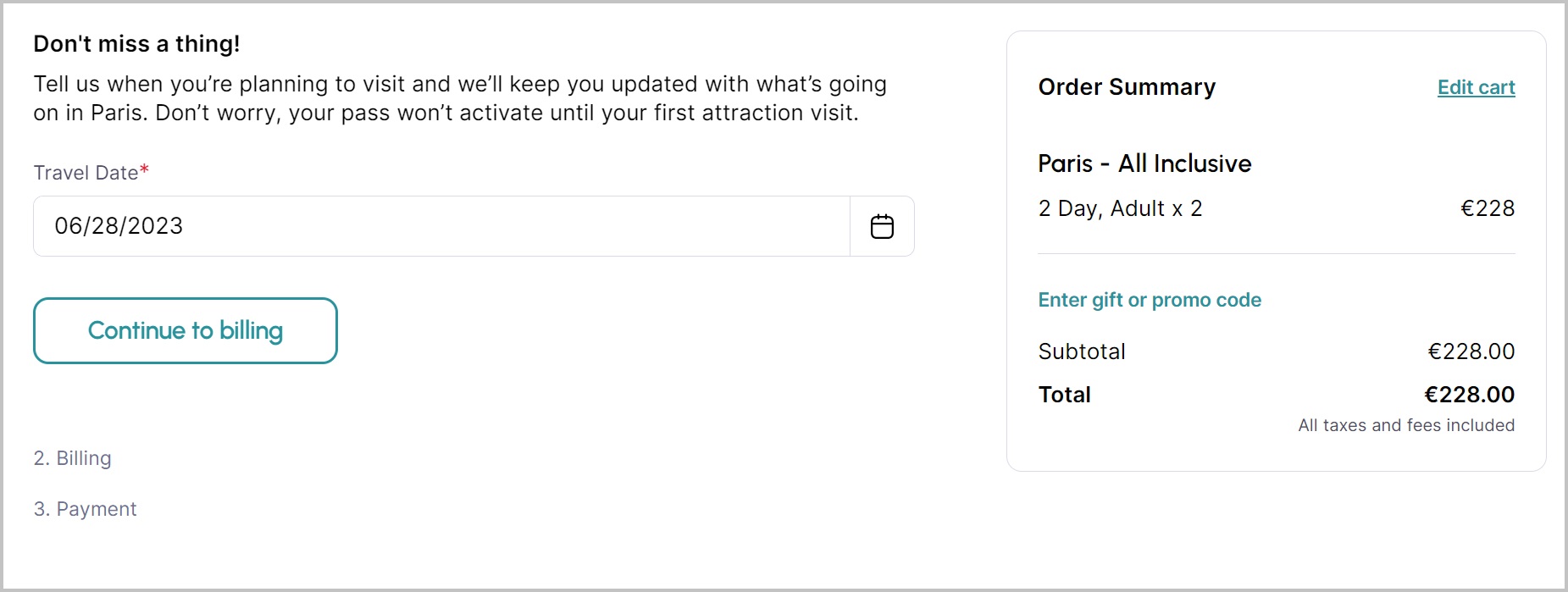Click the Order Summary heading

point(1127,87)
